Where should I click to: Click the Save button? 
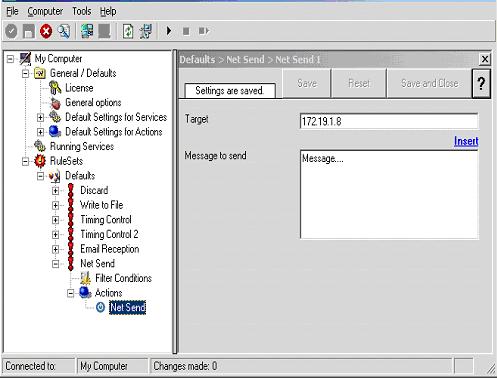307,83
